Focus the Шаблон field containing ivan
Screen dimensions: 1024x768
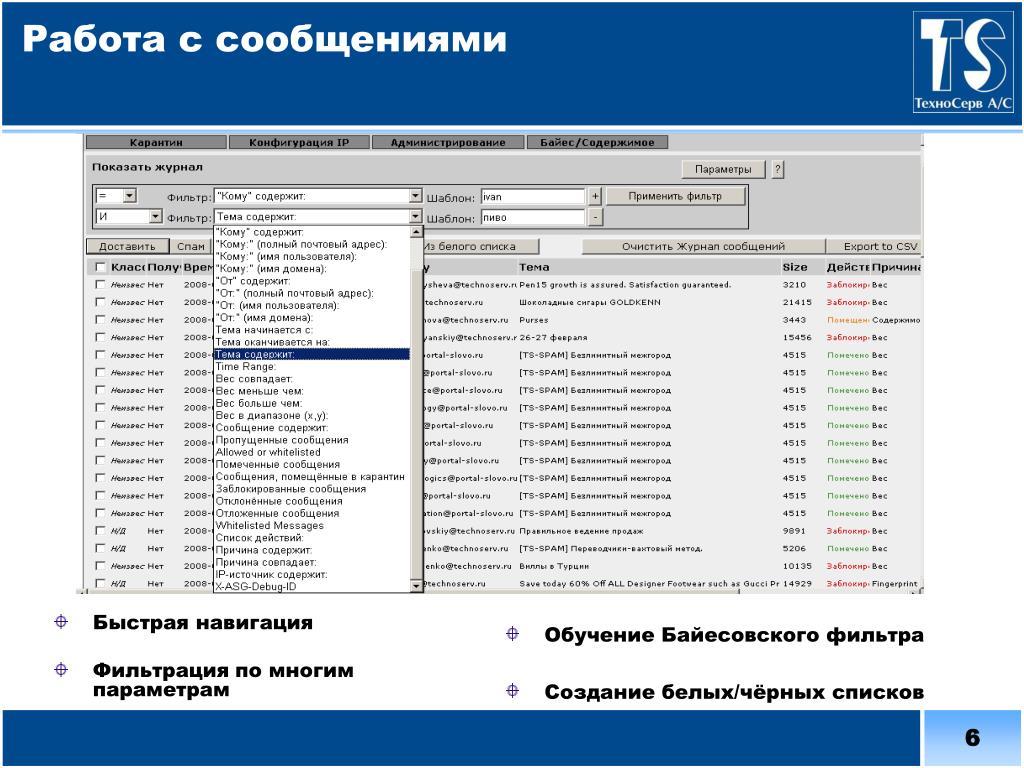[x=533, y=197]
